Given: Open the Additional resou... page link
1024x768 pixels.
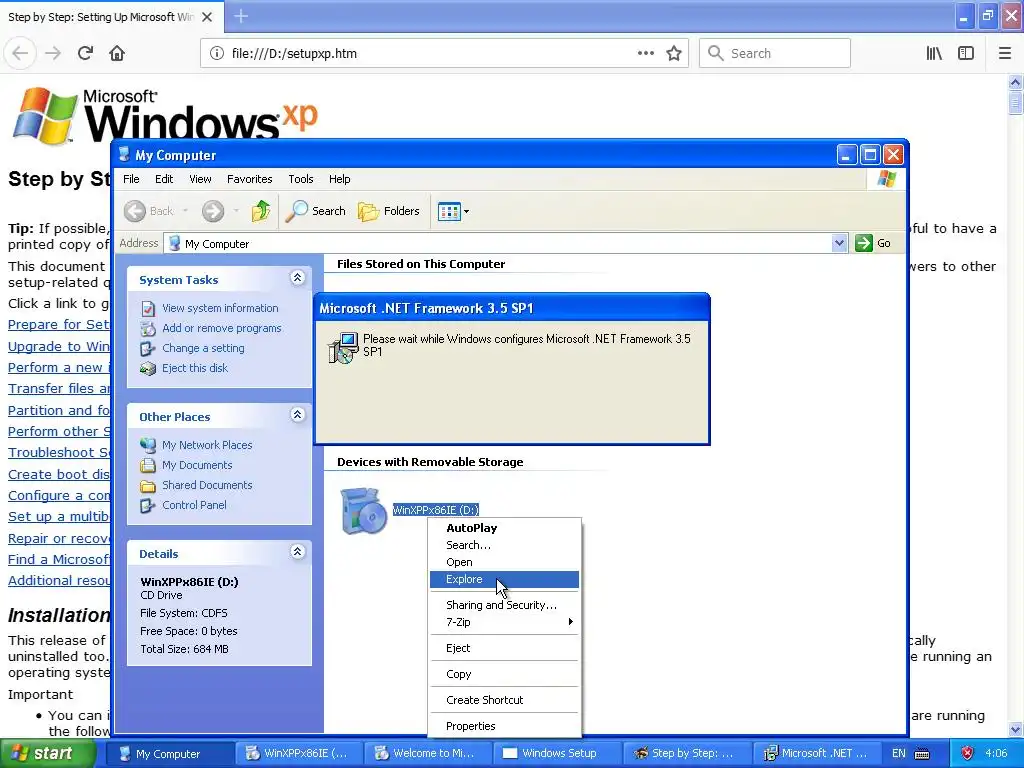Looking at the screenshot, I should [x=59, y=581].
